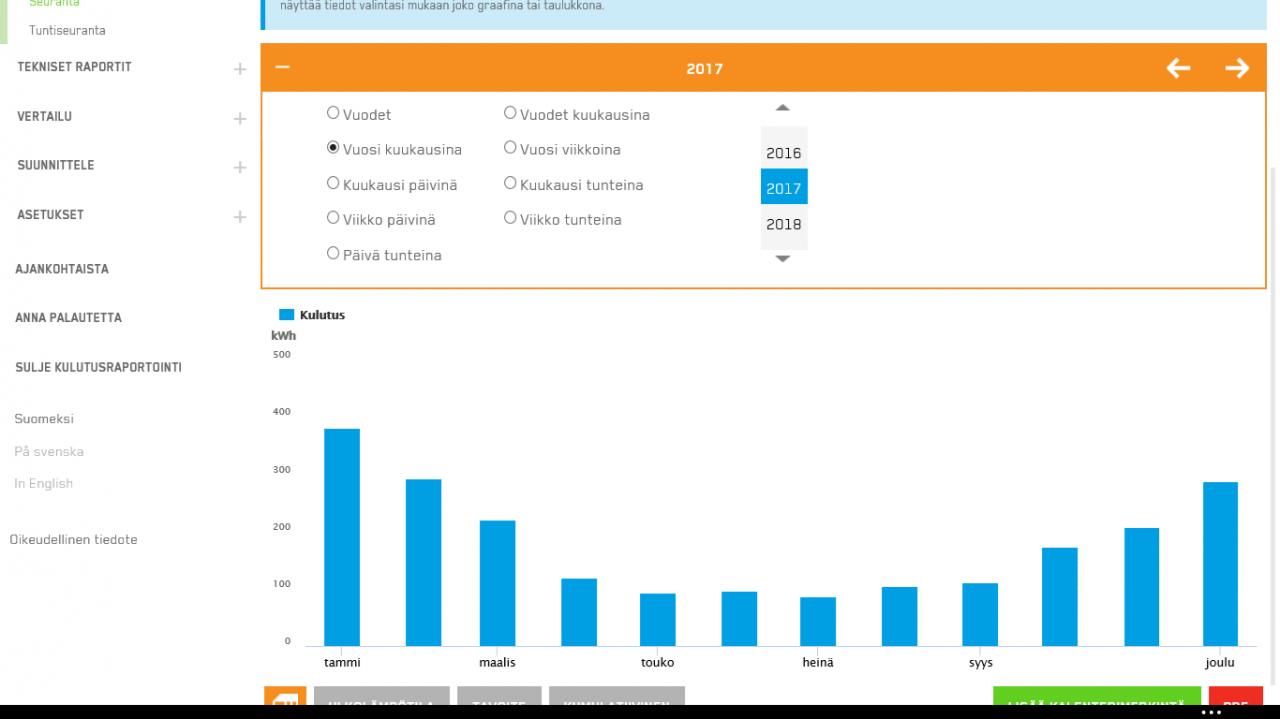Switch language to In English

tap(43, 484)
